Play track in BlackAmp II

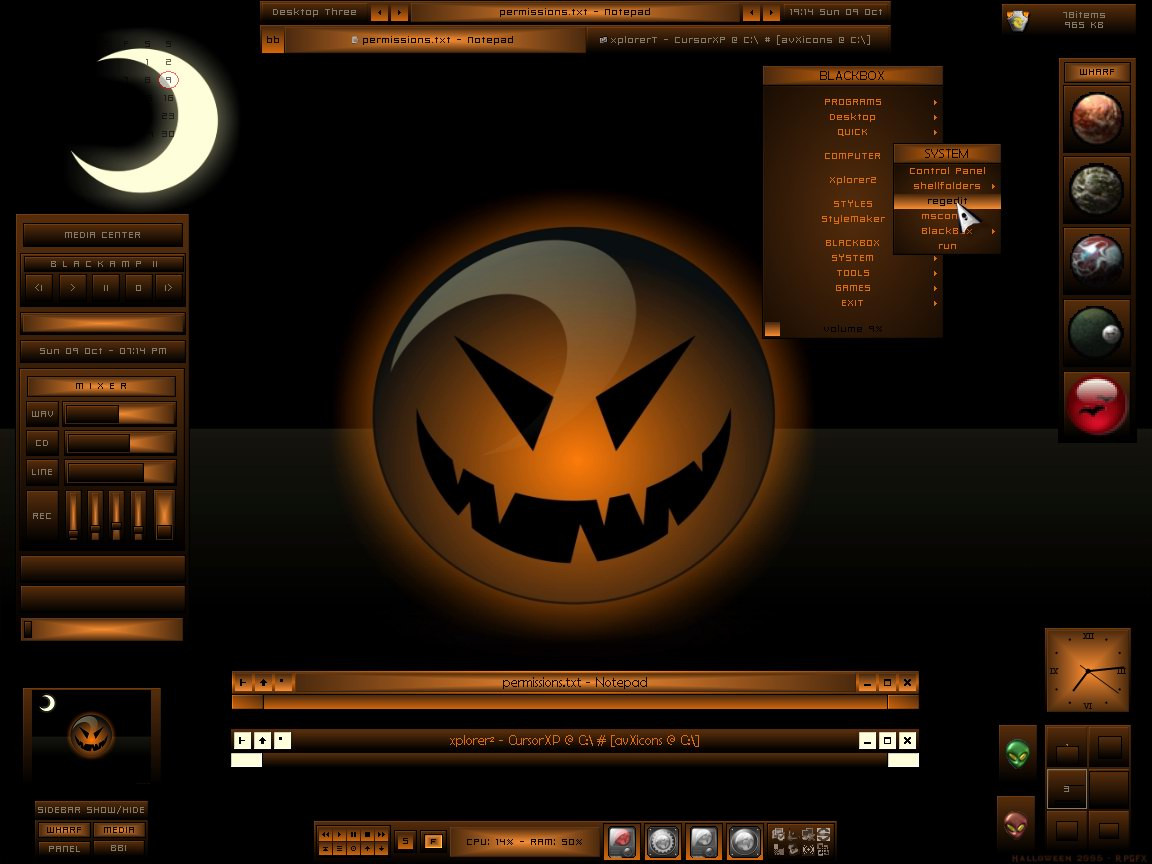point(72,287)
